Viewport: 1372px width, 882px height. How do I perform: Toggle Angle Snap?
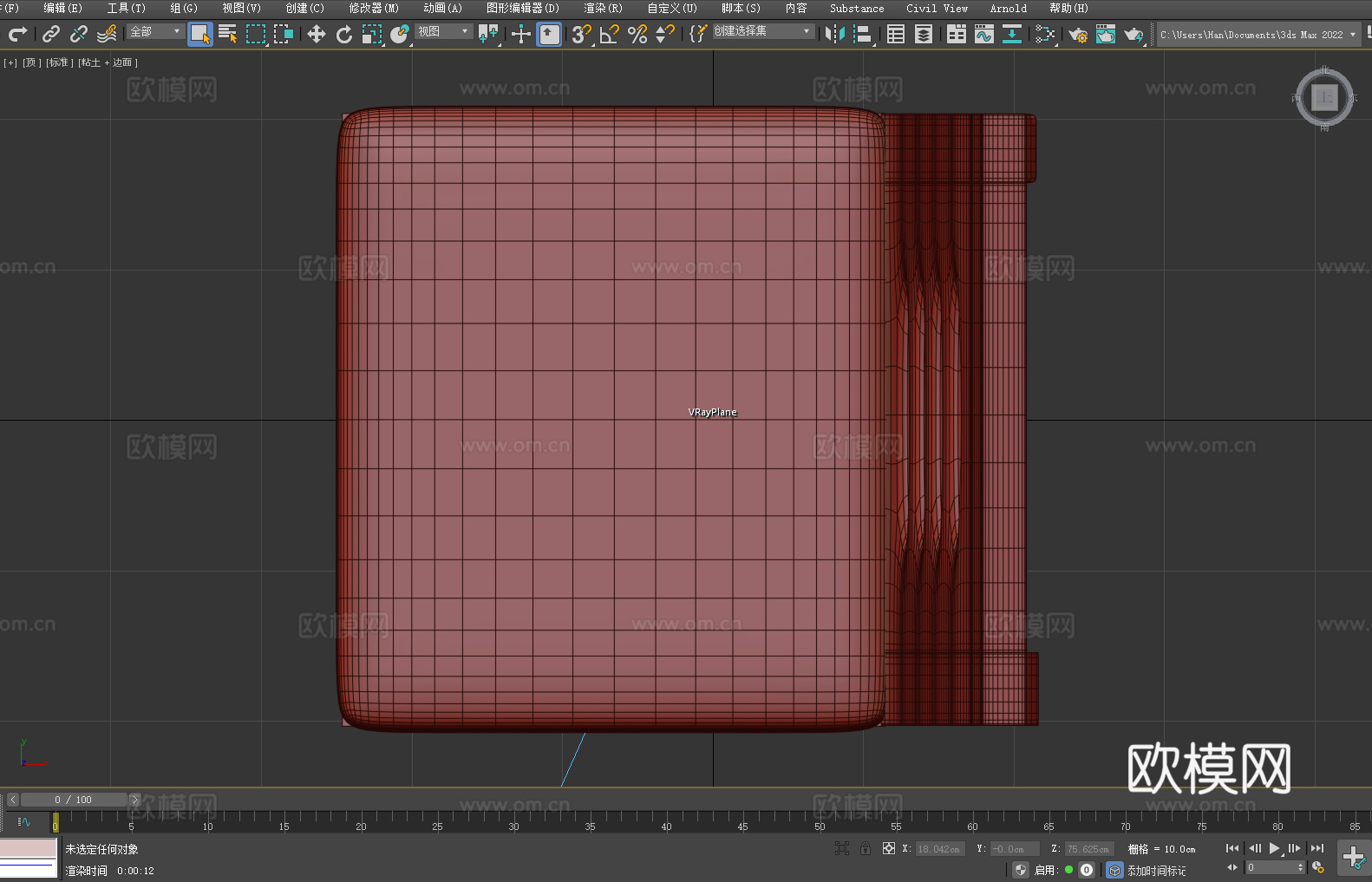(x=610, y=34)
